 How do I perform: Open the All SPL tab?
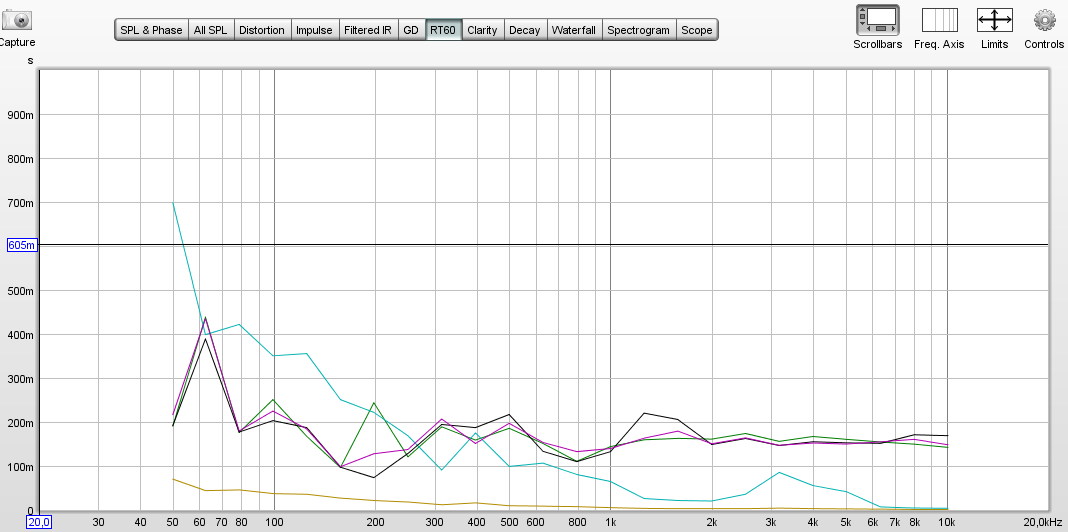(x=210, y=30)
